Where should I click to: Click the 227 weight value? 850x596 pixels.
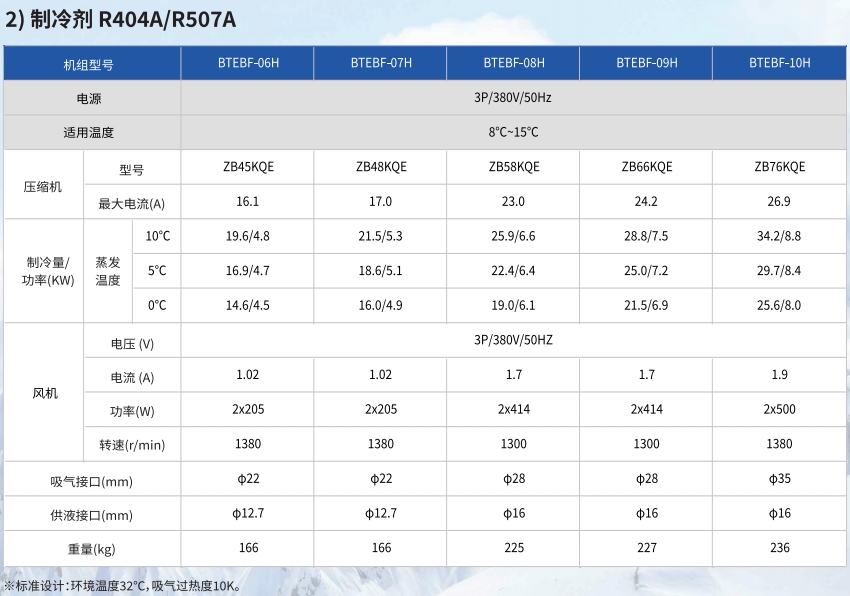tap(646, 547)
